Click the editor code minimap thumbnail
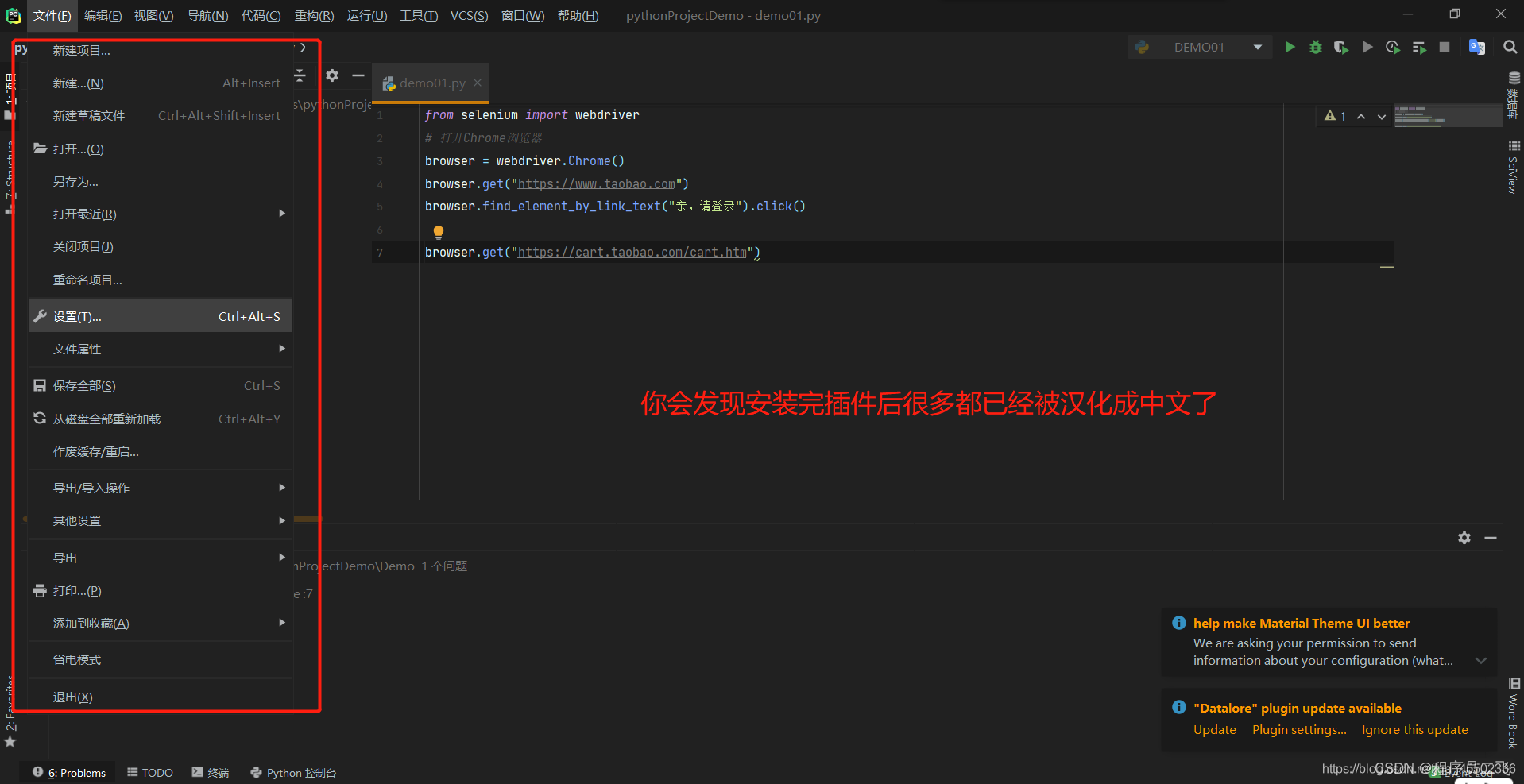 click(x=1446, y=116)
